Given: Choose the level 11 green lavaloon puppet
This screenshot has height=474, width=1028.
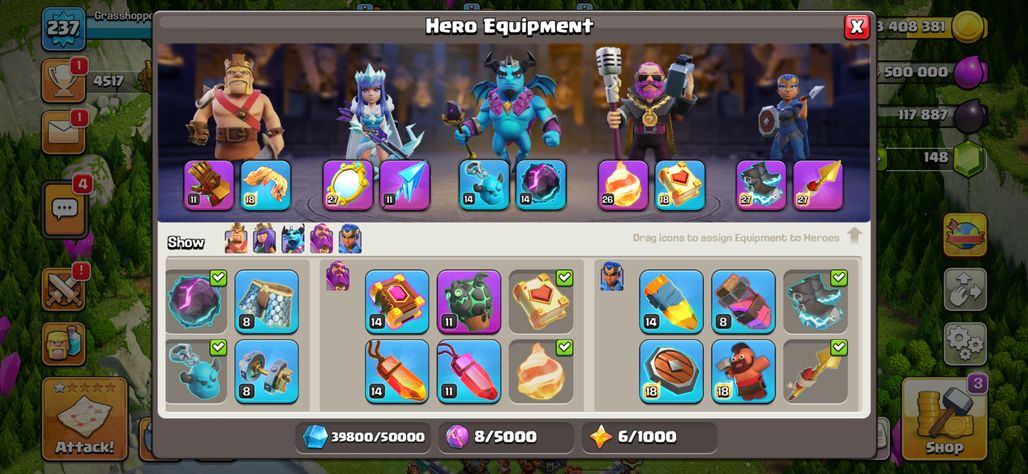Looking at the screenshot, I should click(x=469, y=302).
